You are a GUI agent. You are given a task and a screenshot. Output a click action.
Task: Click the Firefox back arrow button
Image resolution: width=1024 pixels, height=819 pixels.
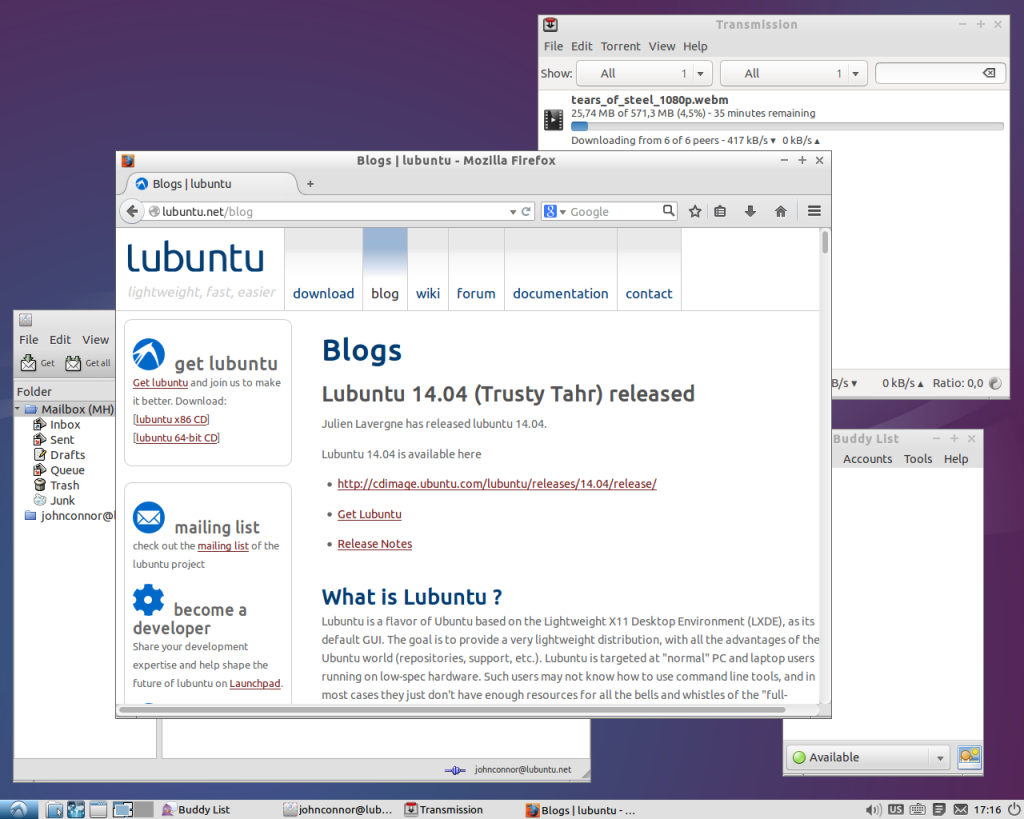pyautogui.click(x=132, y=211)
